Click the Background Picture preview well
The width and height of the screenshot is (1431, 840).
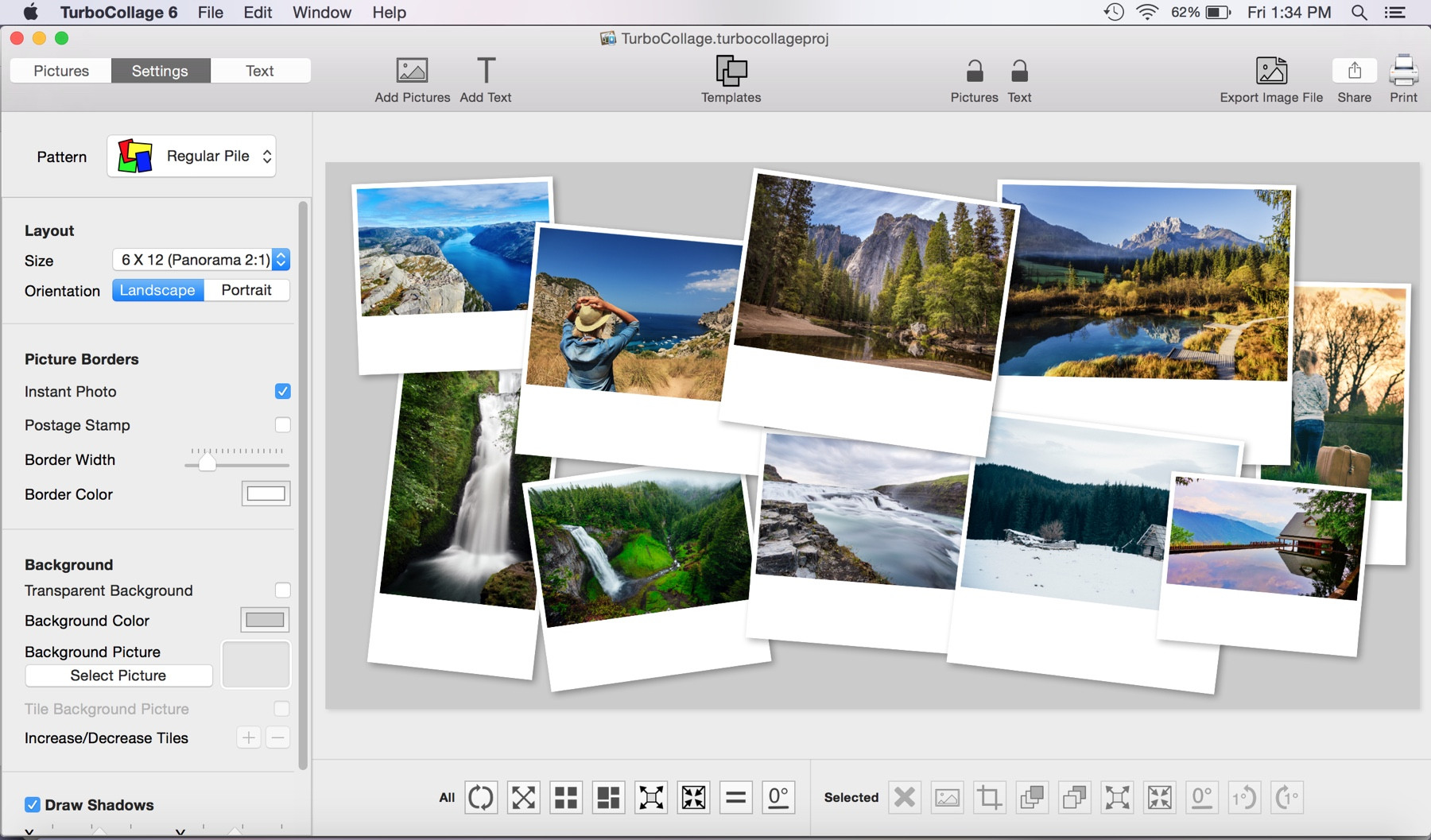tap(256, 664)
